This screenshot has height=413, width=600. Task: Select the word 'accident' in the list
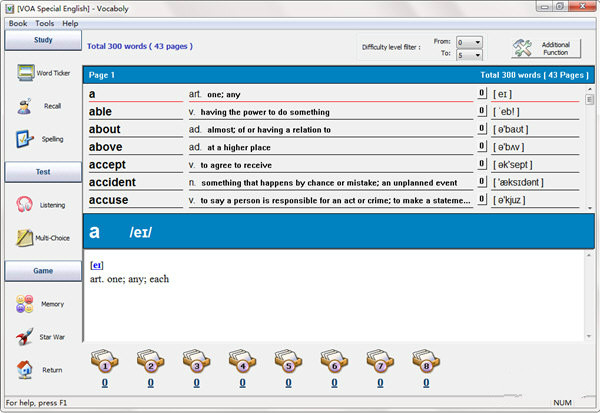(112, 182)
